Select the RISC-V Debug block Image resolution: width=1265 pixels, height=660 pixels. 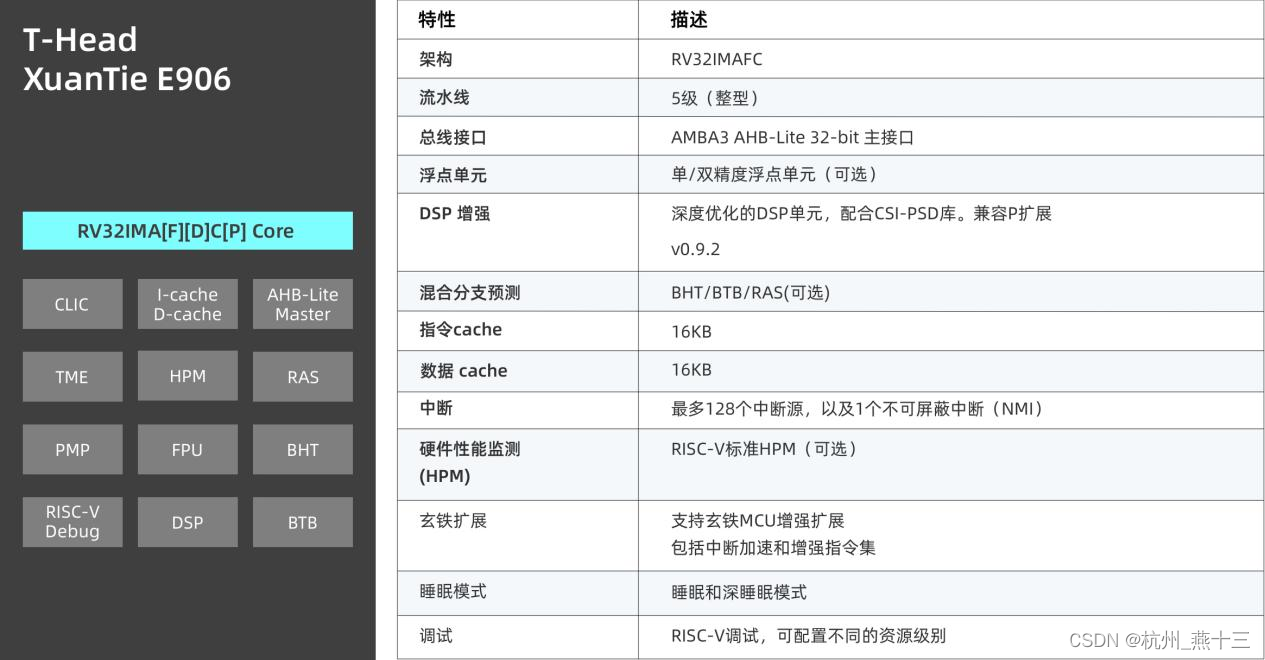72,522
